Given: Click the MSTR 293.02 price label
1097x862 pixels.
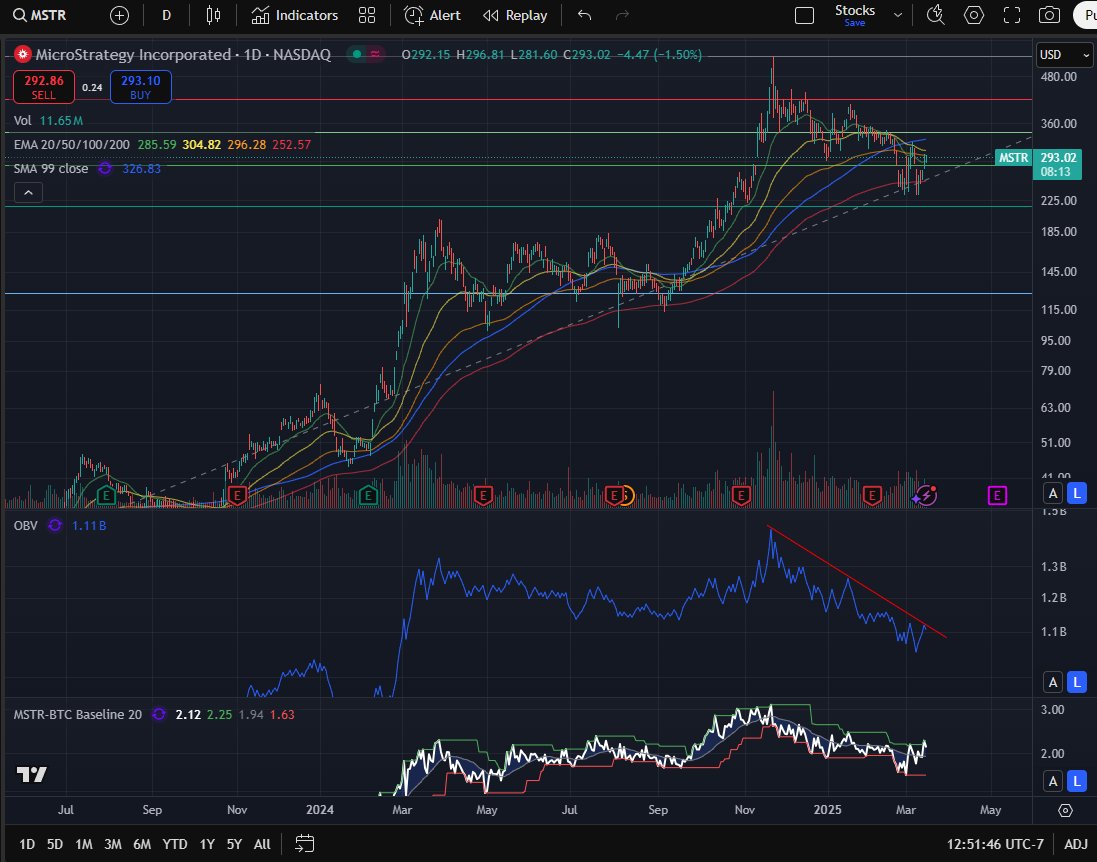Looking at the screenshot, I should point(1040,164).
